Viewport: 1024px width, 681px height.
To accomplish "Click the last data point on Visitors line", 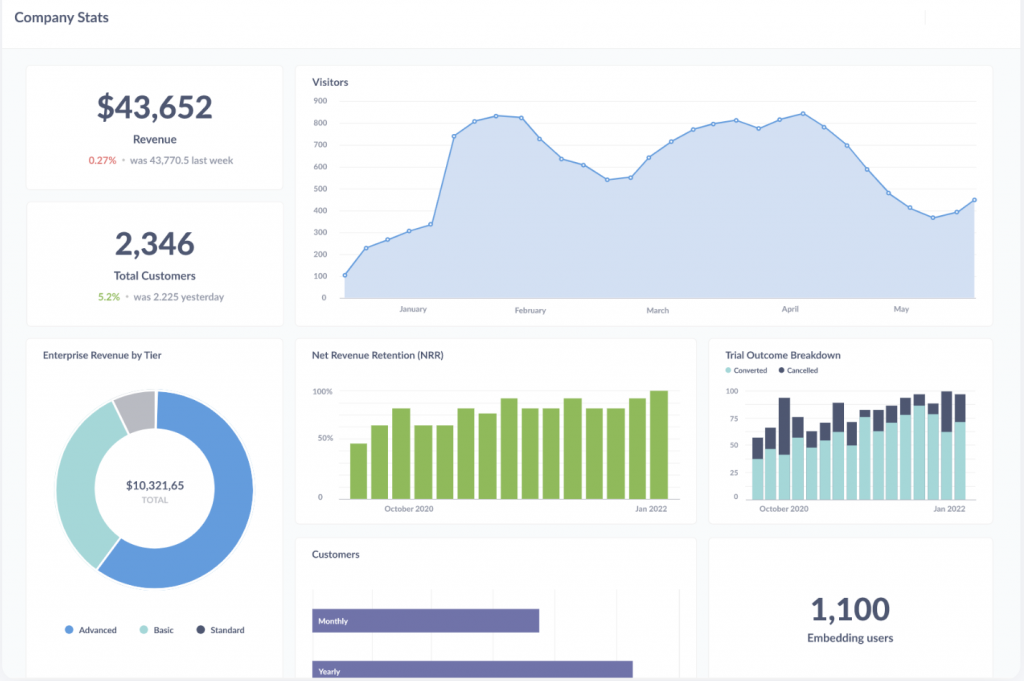I will coord(974,200).
